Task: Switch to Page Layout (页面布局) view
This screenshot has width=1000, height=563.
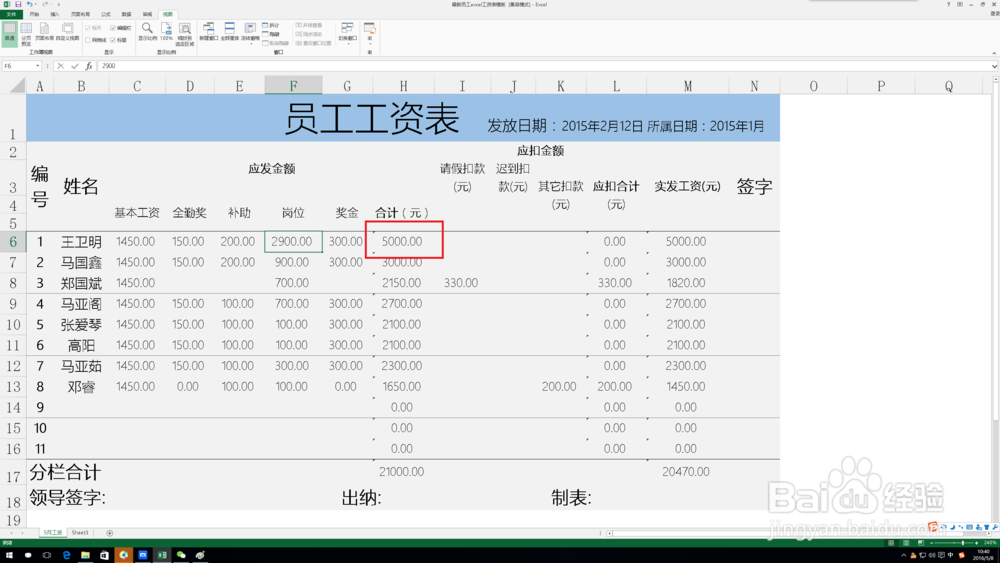Action: [44, 33]
